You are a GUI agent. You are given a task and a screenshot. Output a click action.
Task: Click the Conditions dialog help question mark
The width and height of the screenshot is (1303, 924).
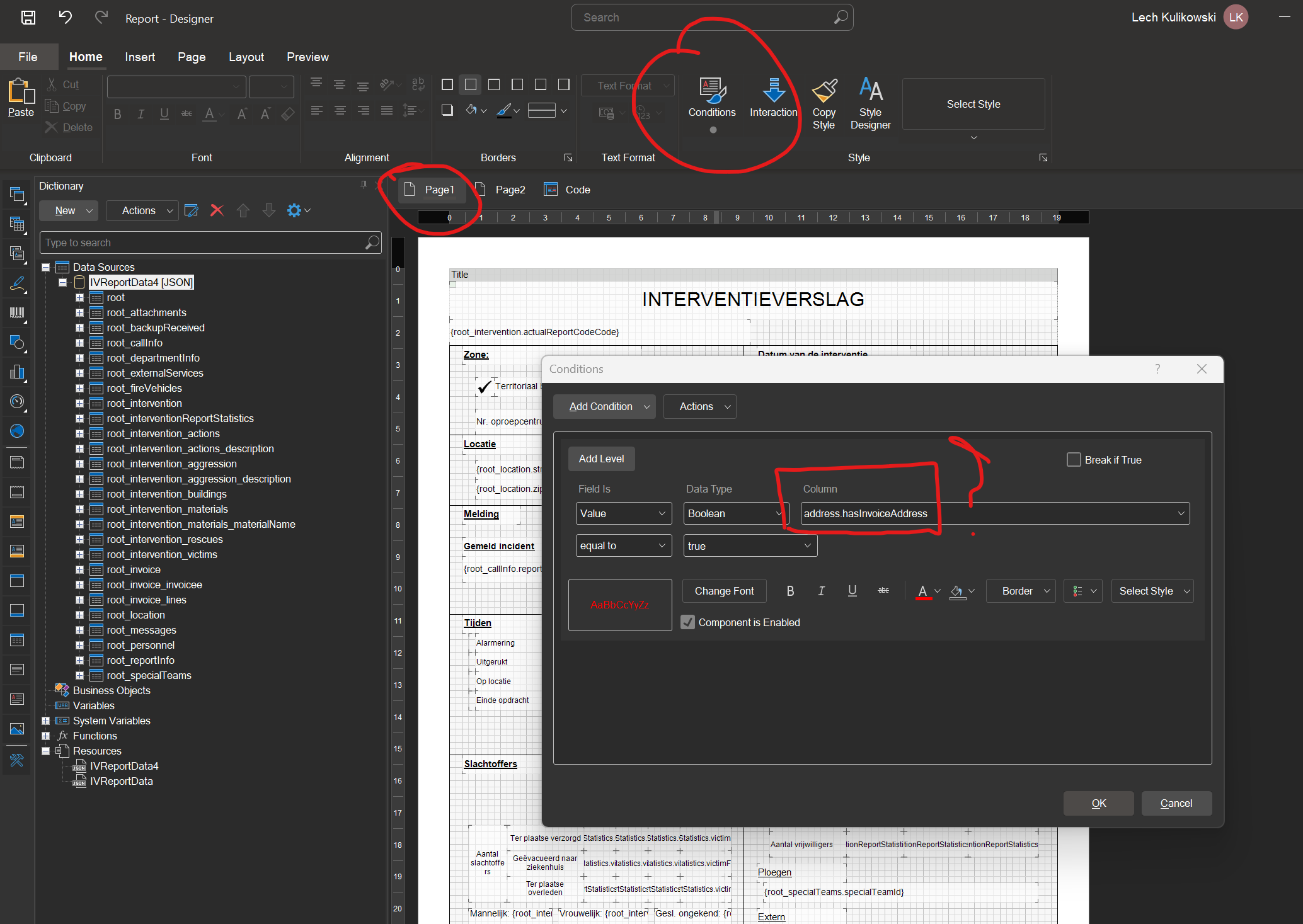click(1157, 369)
